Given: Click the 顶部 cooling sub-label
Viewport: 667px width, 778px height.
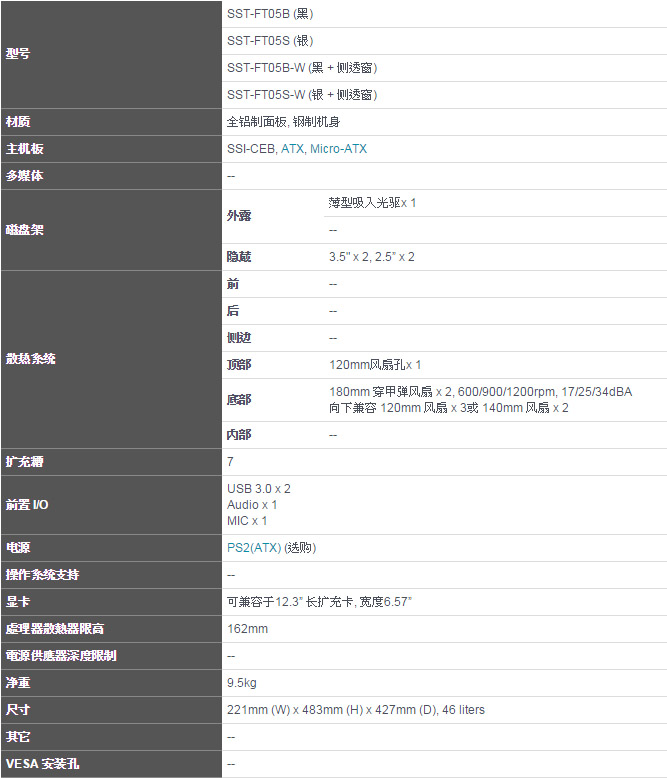Looking at the screenshot, I should [239, 365].
